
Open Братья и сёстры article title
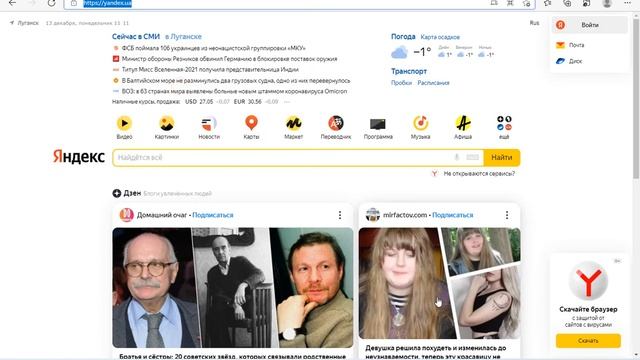pyautogui.click(x=232, y=356)
